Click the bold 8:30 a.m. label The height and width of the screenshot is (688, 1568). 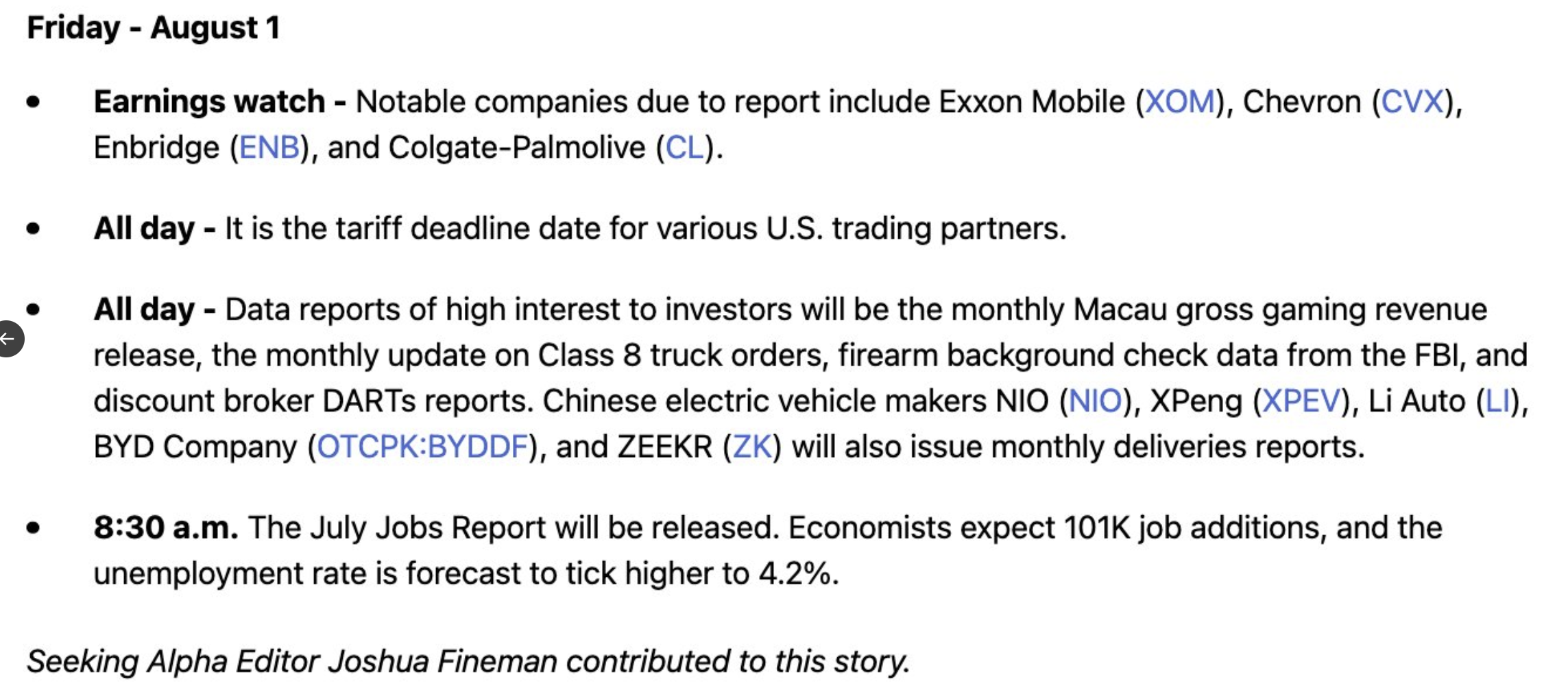point(166,527)
